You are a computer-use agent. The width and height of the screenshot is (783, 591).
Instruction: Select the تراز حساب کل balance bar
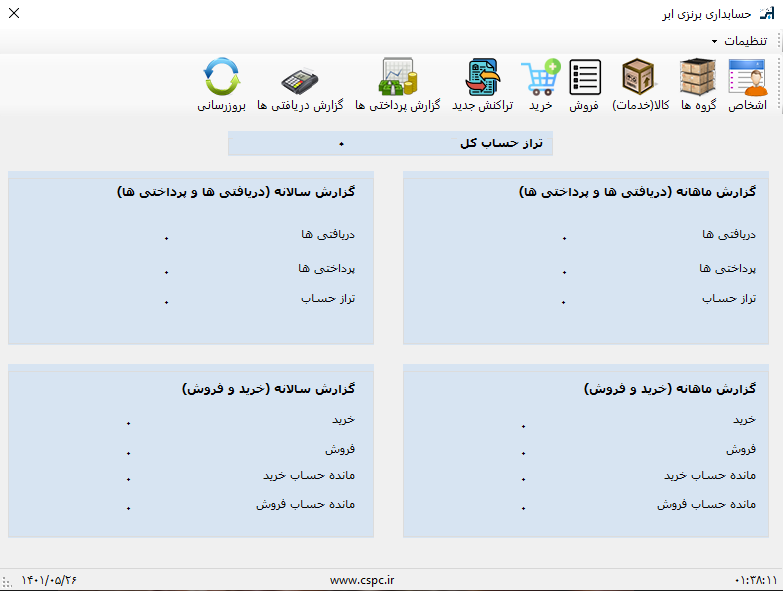pyautogui.click(x=390, y=143)
